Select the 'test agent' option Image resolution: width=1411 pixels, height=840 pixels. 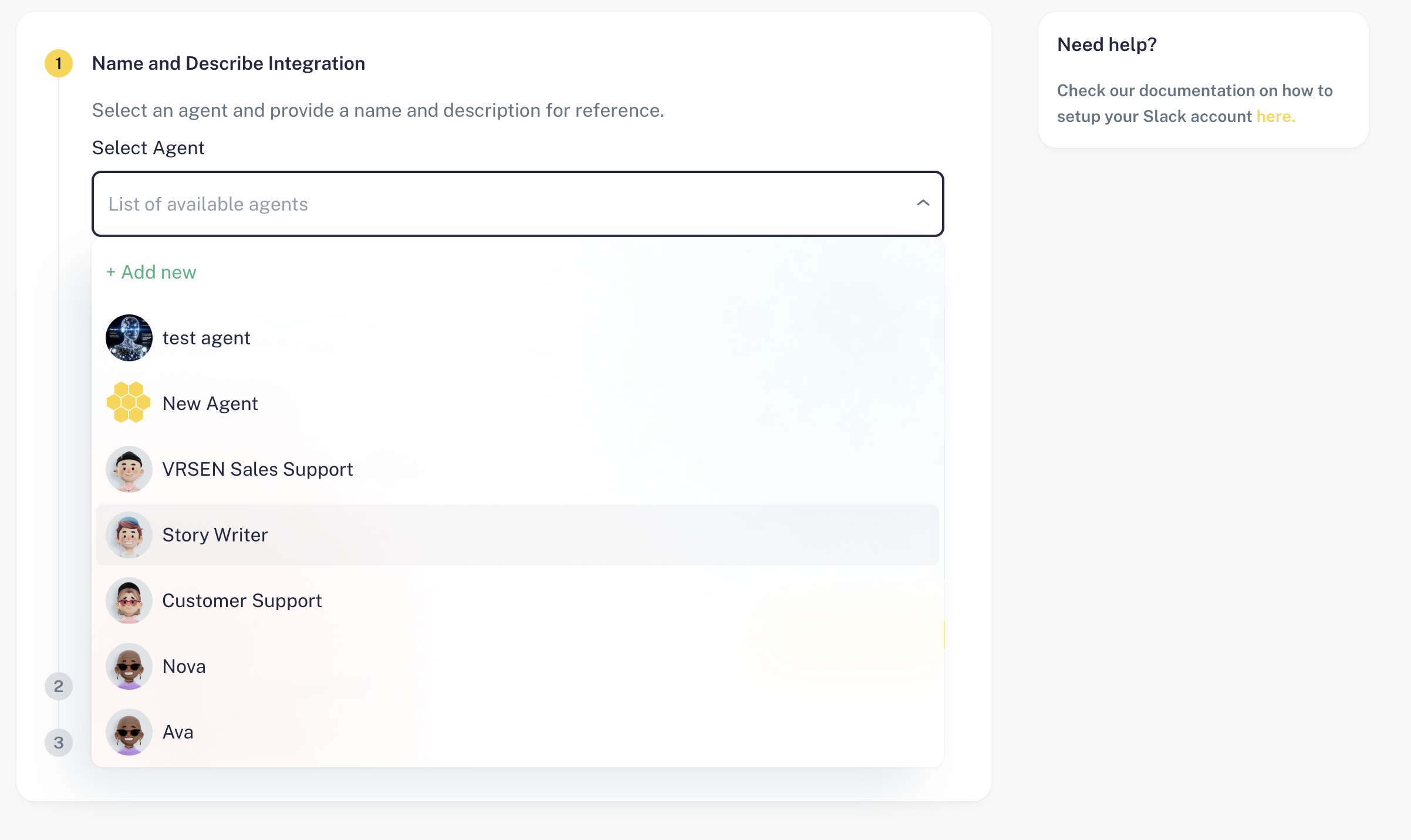coord(207,338)
